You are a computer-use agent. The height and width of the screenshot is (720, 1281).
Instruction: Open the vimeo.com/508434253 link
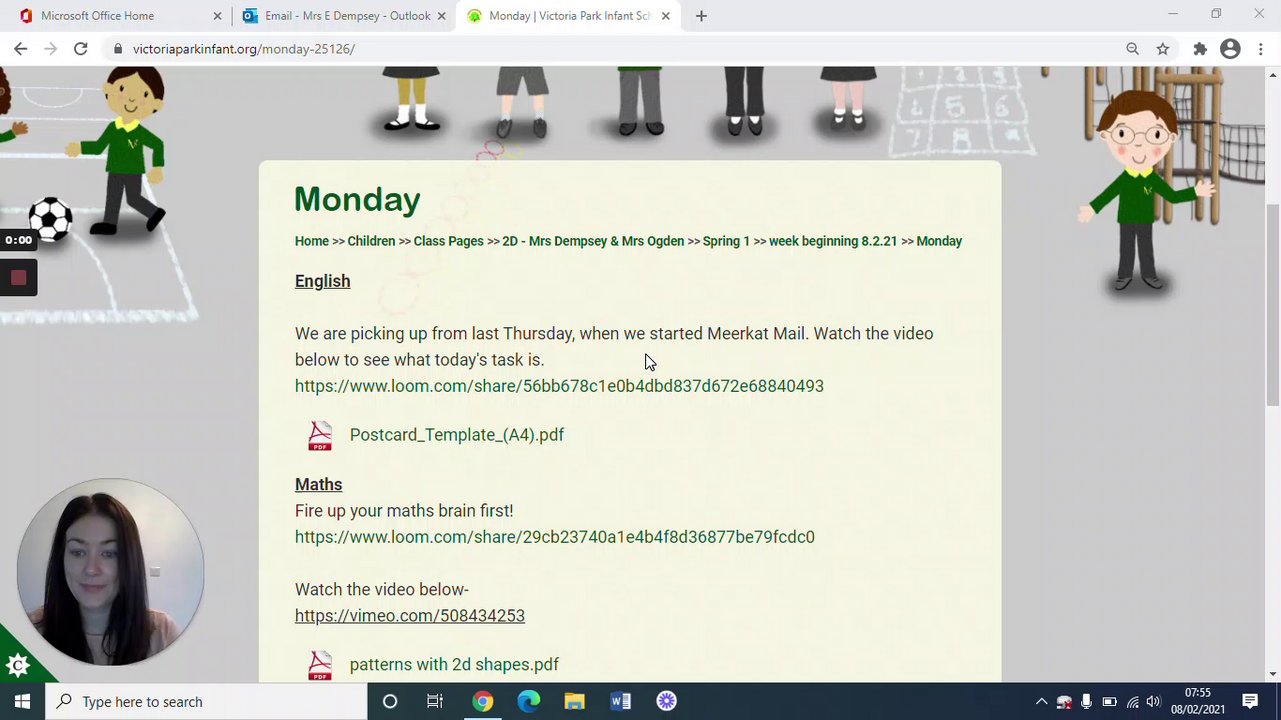coord(410,616)
